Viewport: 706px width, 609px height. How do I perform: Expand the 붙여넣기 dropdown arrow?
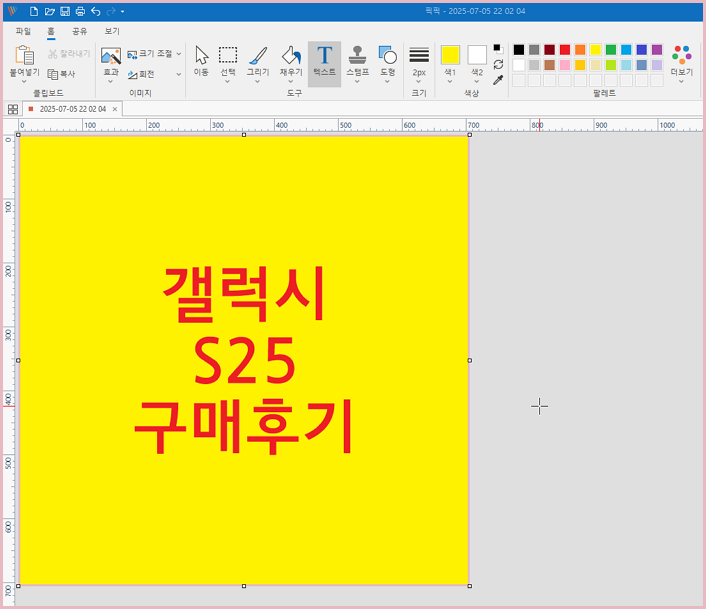[24, 81]
